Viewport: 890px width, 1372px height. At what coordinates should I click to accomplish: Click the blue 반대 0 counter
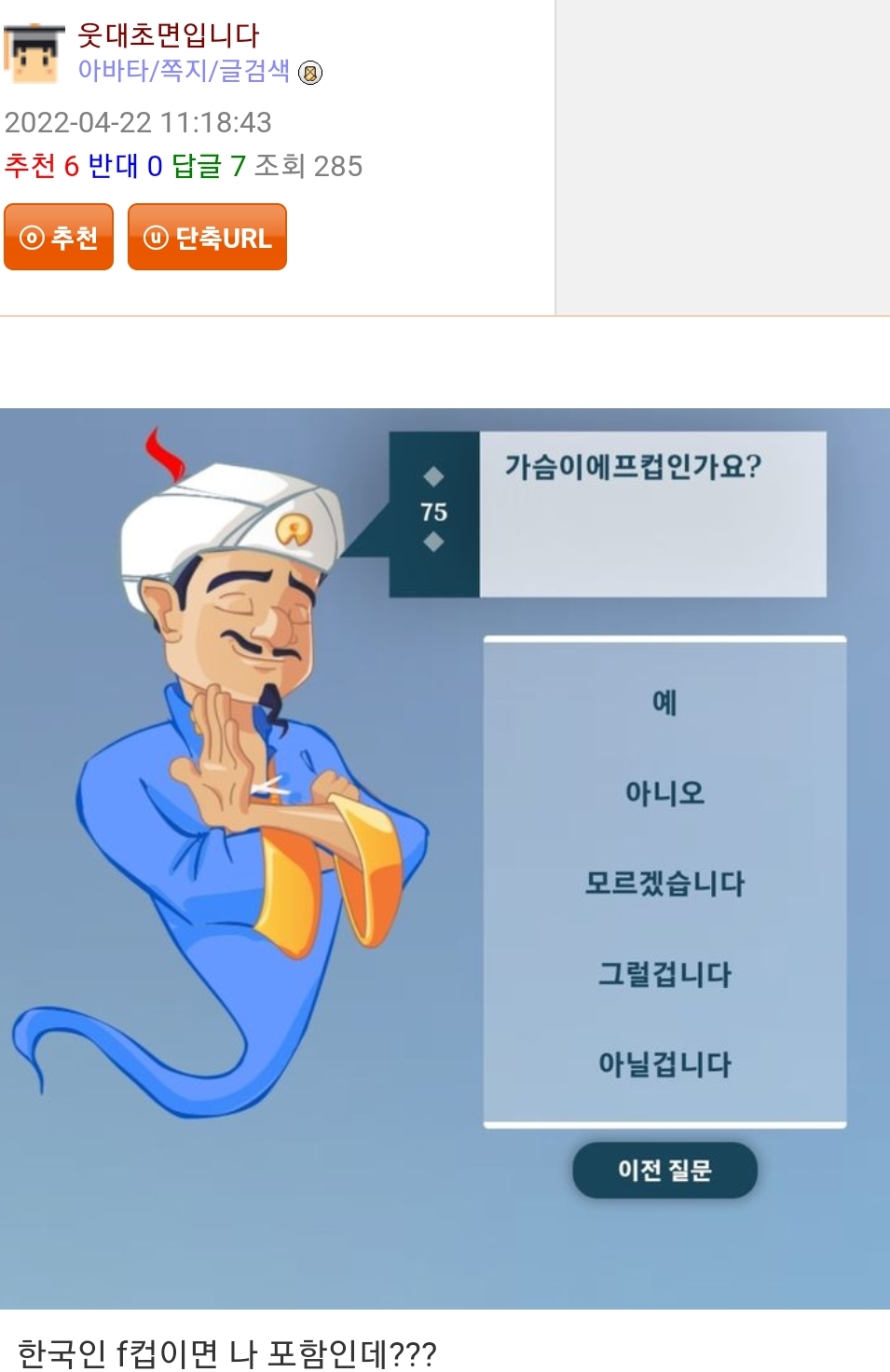pyautogui.click(x=125, y=166)
